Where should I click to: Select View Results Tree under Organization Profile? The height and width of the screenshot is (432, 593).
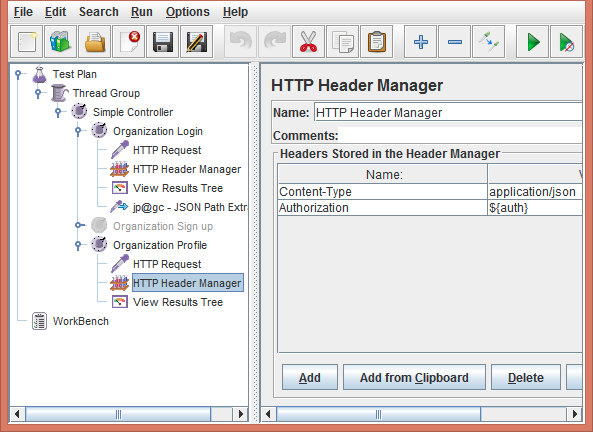click(x=178, y=302)
